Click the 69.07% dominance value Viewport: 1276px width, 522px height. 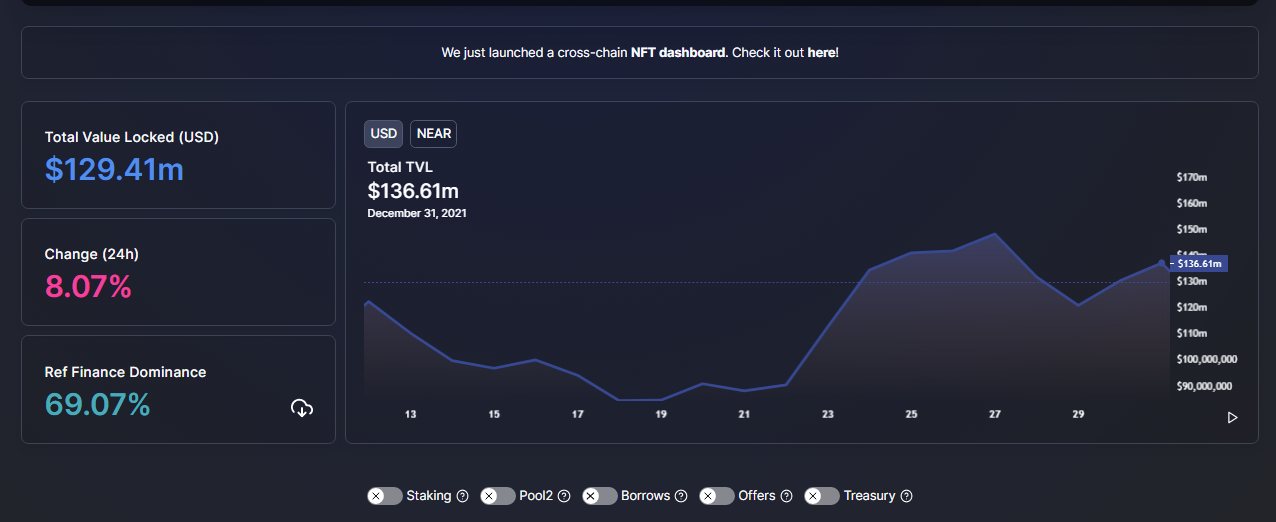97,404
